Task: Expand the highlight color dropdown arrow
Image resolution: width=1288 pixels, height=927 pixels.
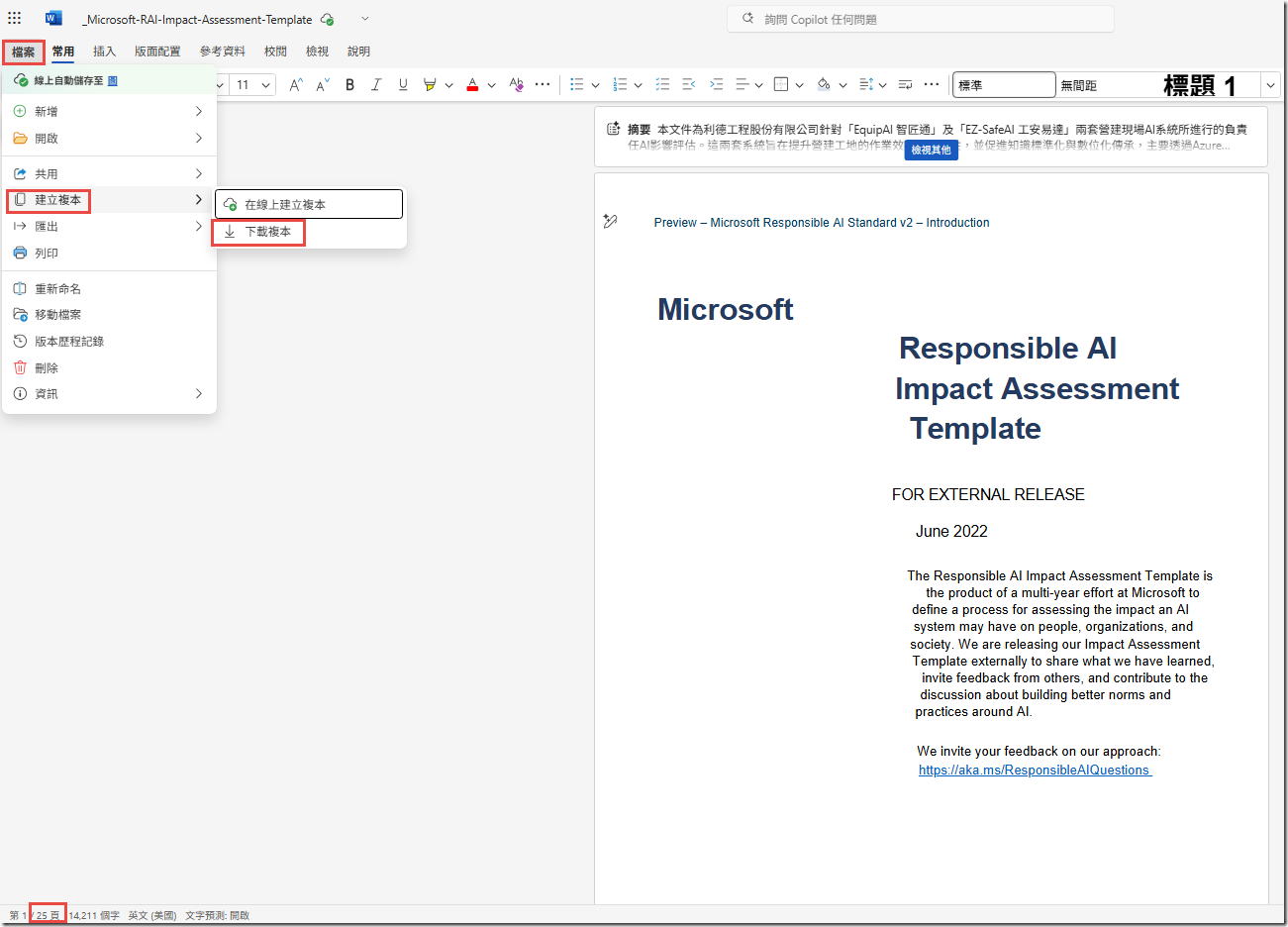Action: [x=448, y=85]
